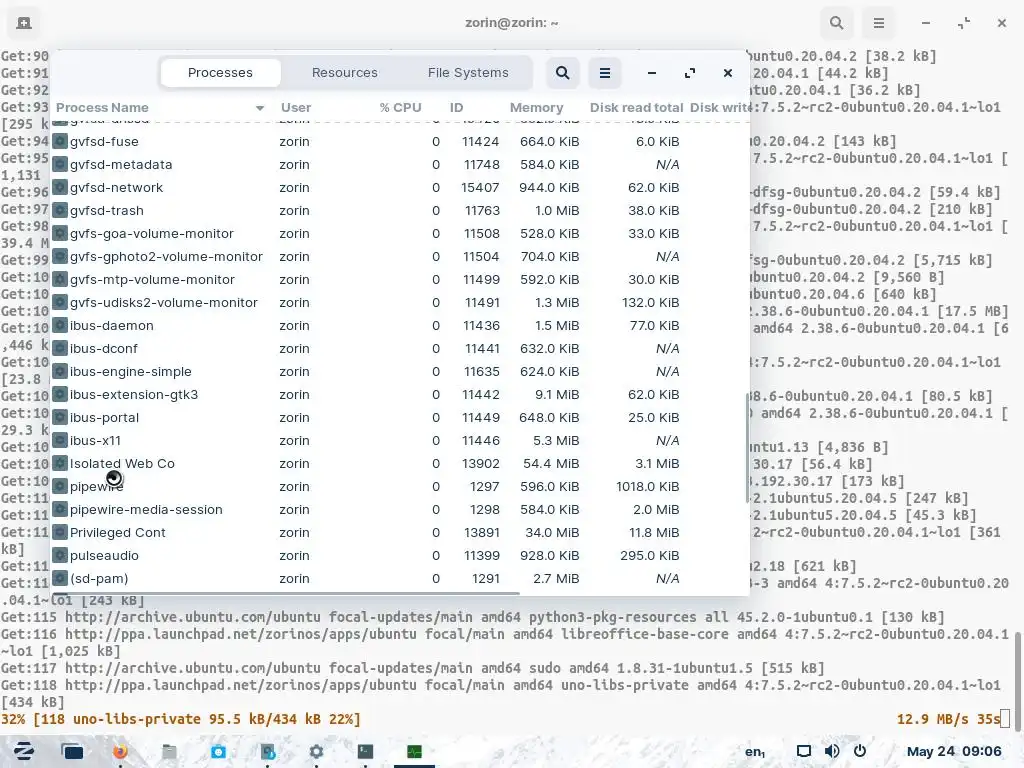This screenshot has height=768, width=1024.
Task: Click the System Monitor vertical scrollbar
Action: [746, 448]
